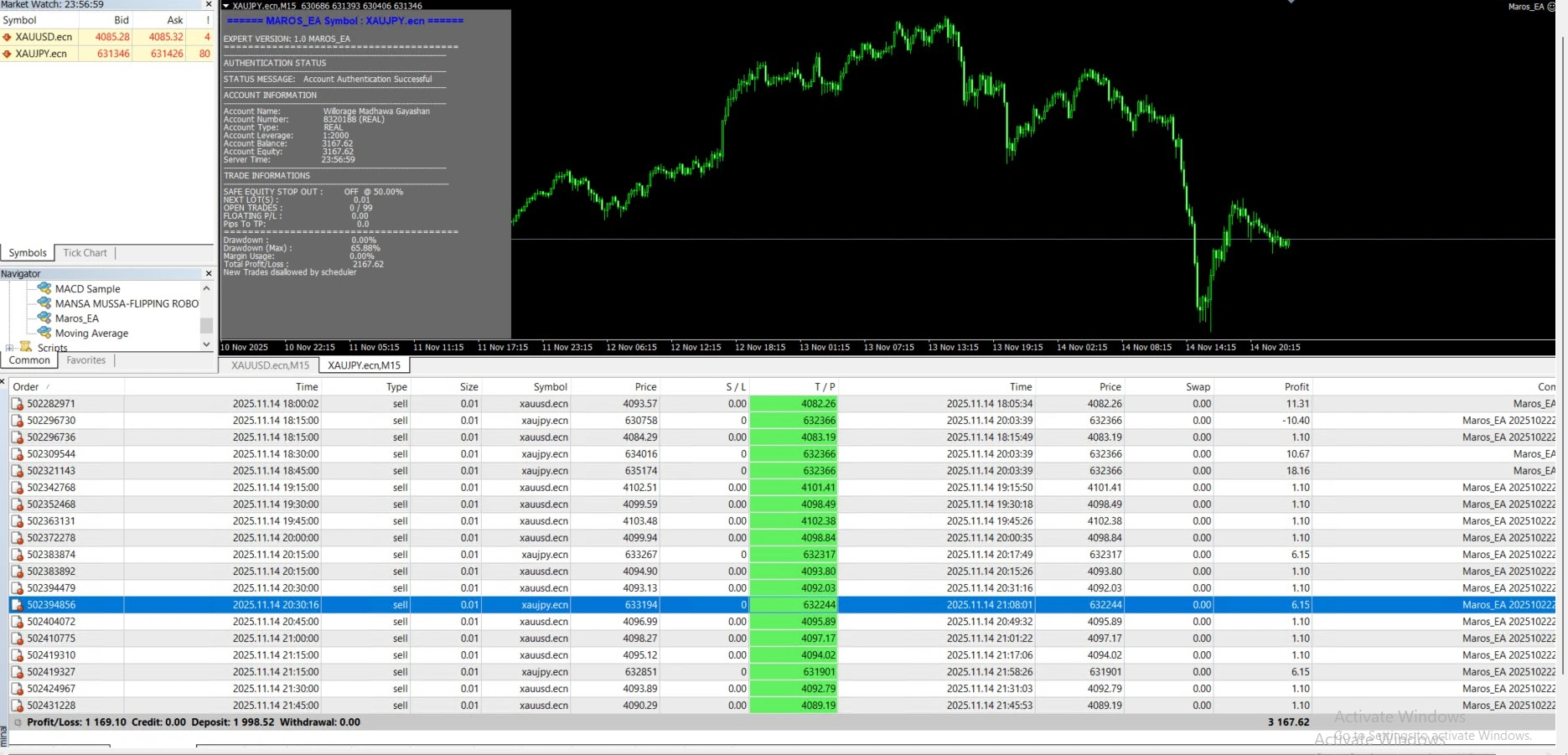Click the Scripts folder icon in Navigator
This screenshot has width=1568, height=755.
point(26,347)
